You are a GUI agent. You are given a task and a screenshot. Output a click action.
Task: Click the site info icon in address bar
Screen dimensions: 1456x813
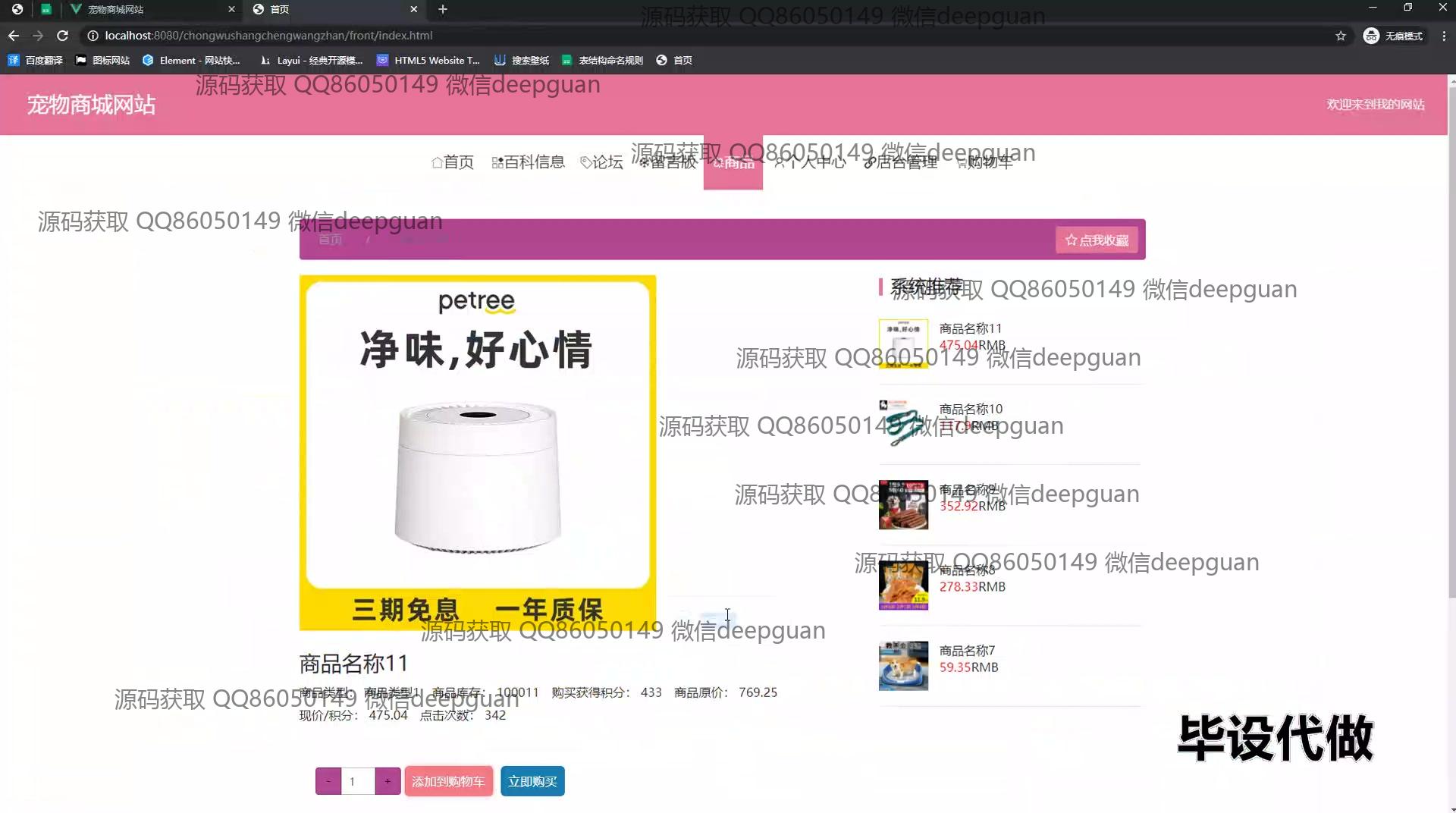coord(93,36)
